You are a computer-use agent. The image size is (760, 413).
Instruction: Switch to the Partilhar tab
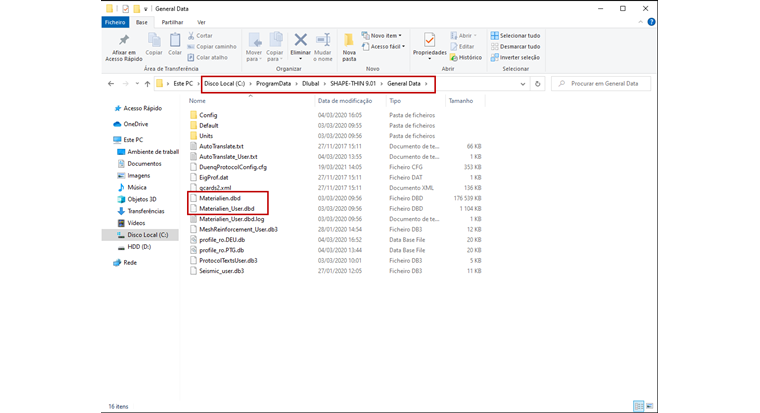click(x=172, y=22)
